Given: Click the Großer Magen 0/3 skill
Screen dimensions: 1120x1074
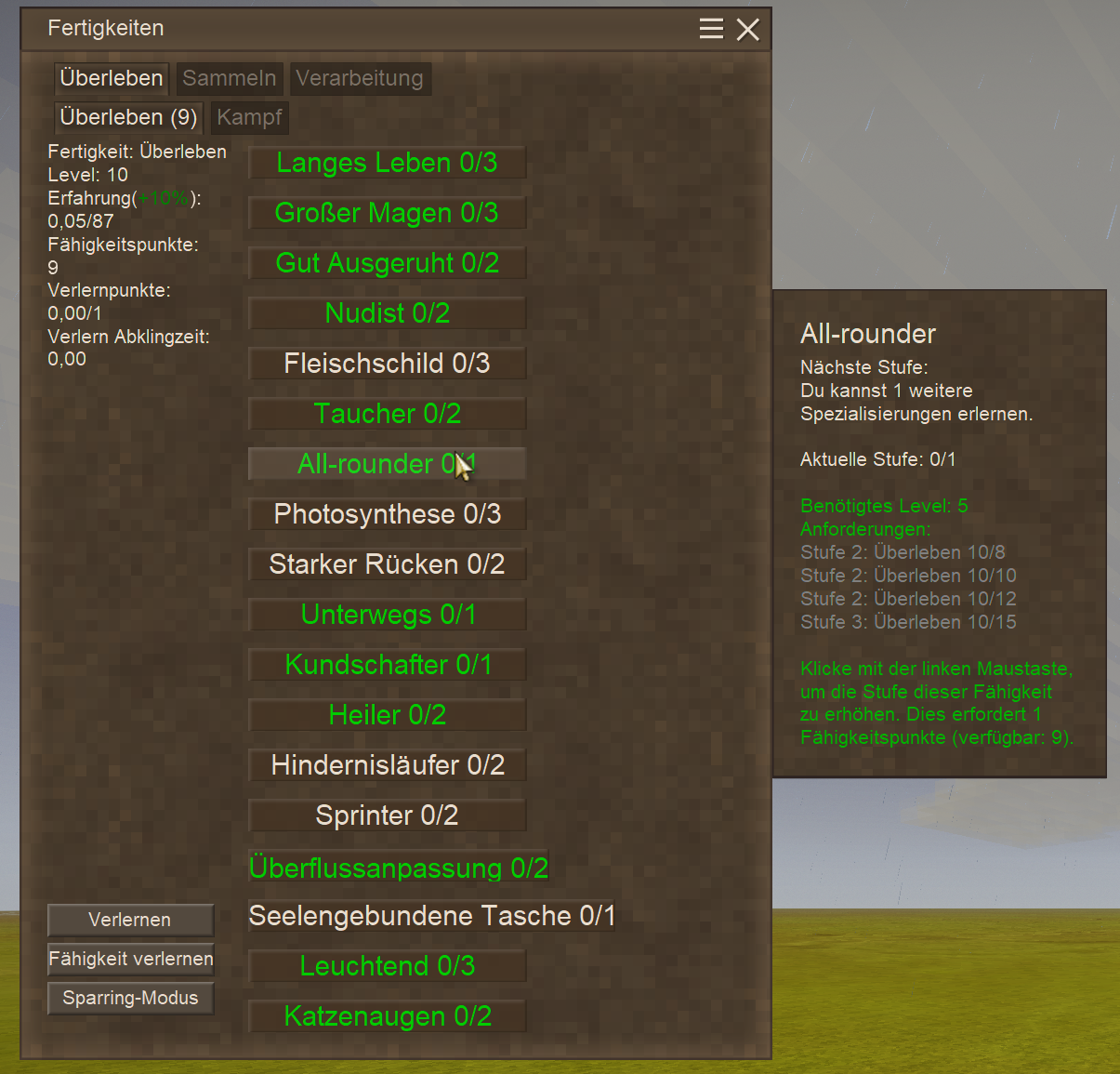Looking at the screenshot, I should (387, 213).
